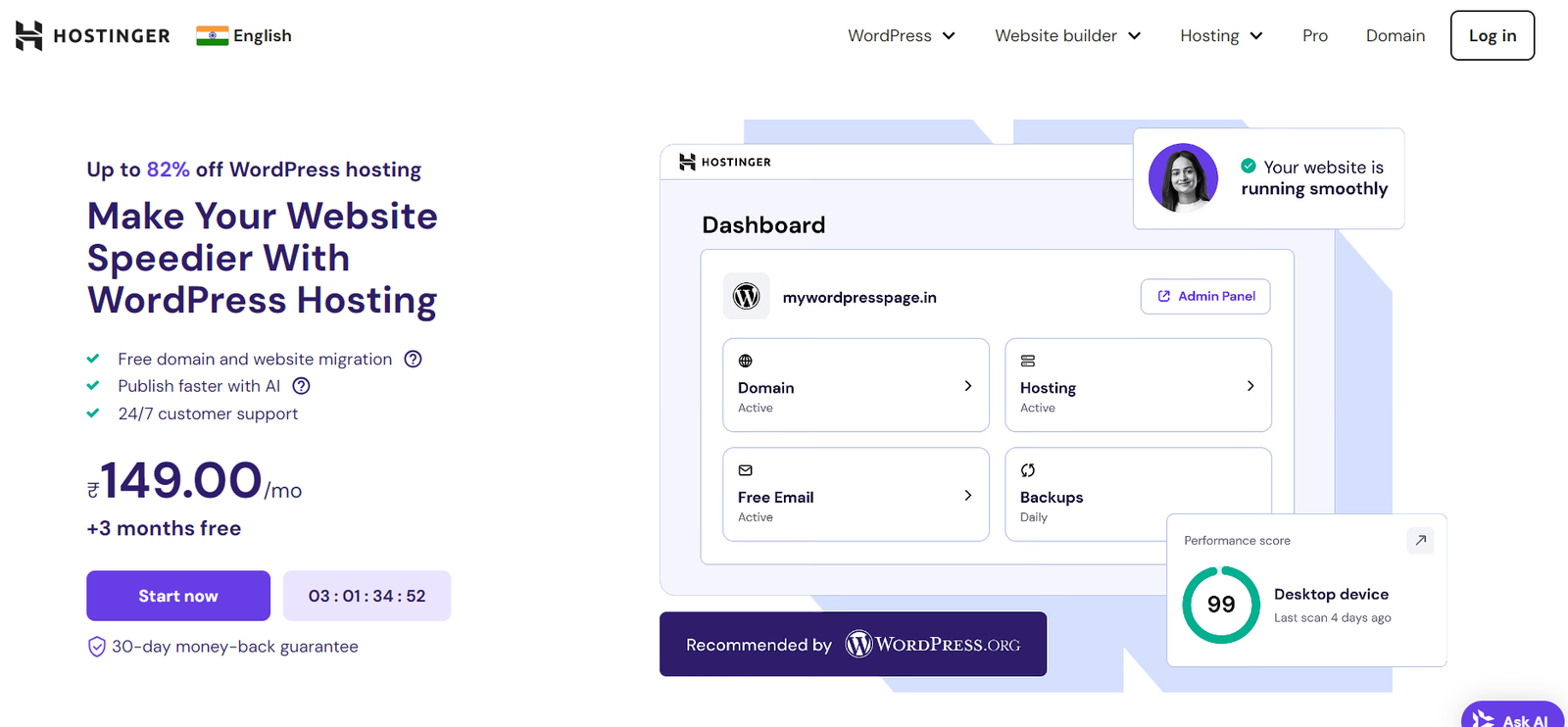
Task: Expand the Hosting menu chevron
Action: click(x=1256, y=36)
